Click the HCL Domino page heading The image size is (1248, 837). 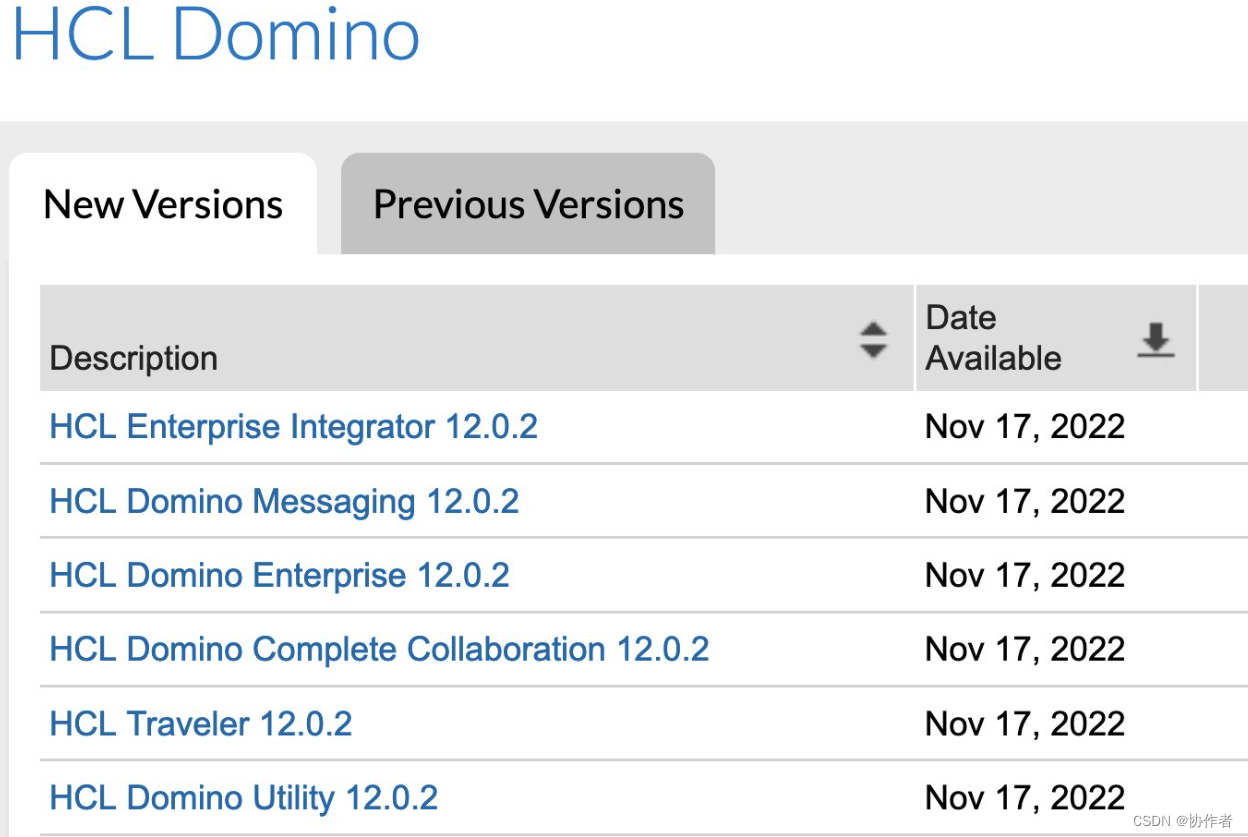[x=215, y=33]
